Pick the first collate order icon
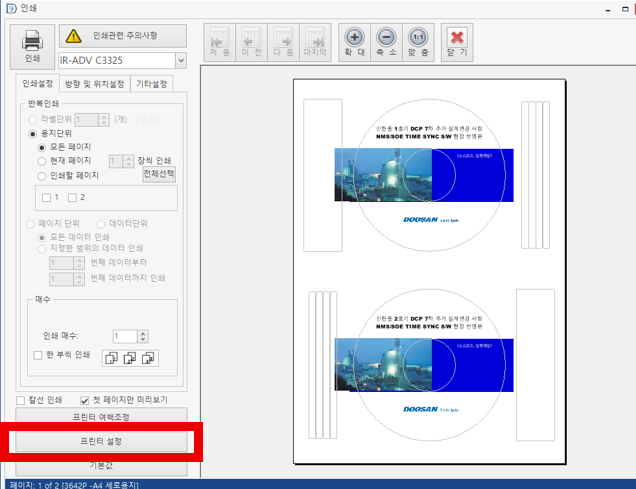Image resolution: width=636 pixels, height=489 pixels. coord(110,357)
